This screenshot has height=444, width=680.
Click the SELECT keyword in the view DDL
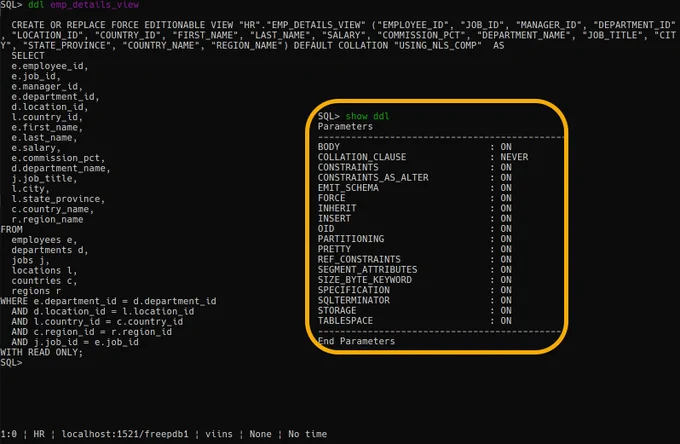tap(28, 56)
